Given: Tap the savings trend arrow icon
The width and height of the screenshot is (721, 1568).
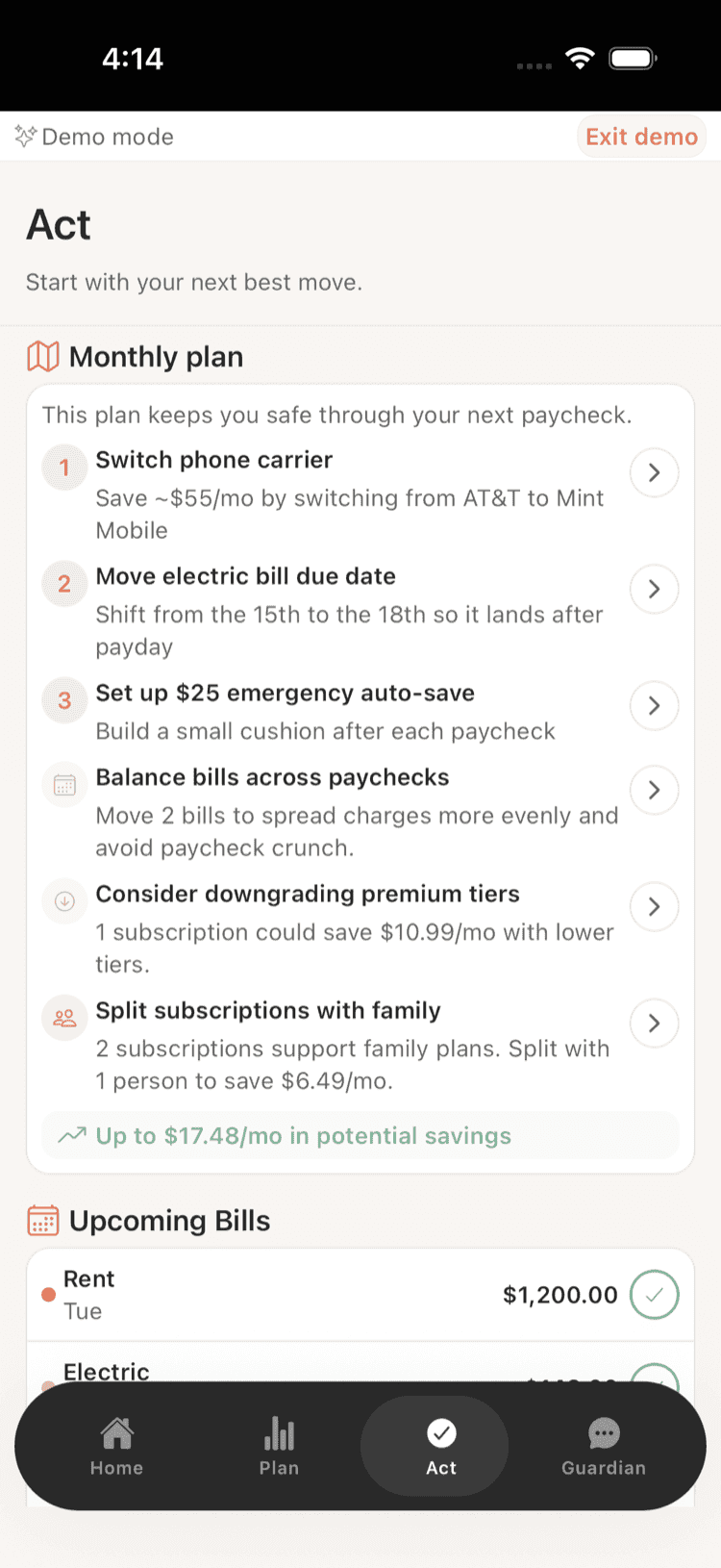Looking at the screenshot, I should click(x=72, y=1136).
